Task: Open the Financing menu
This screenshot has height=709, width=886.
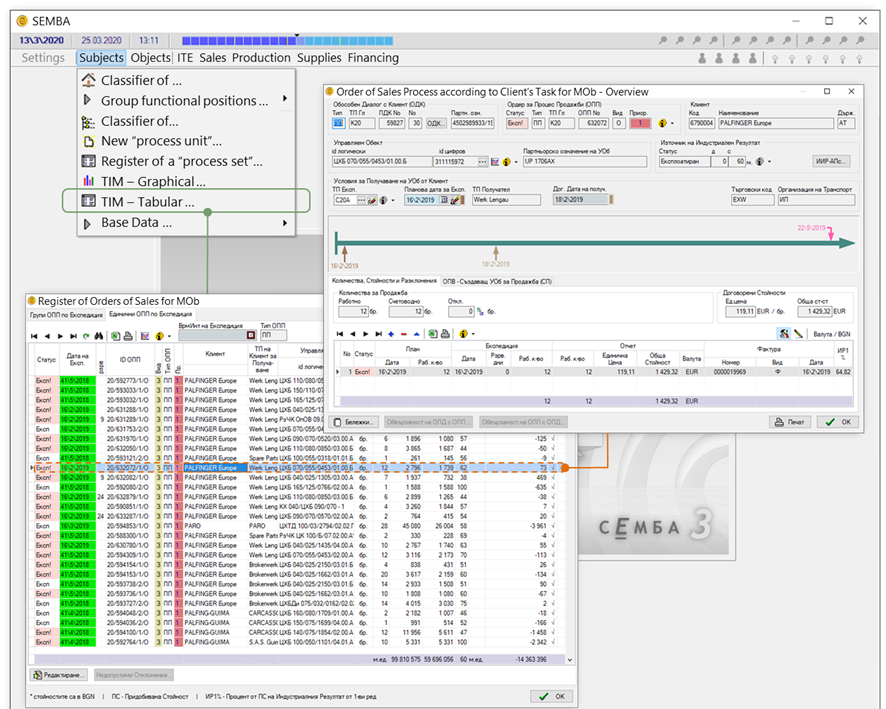Action: (373, 58)
